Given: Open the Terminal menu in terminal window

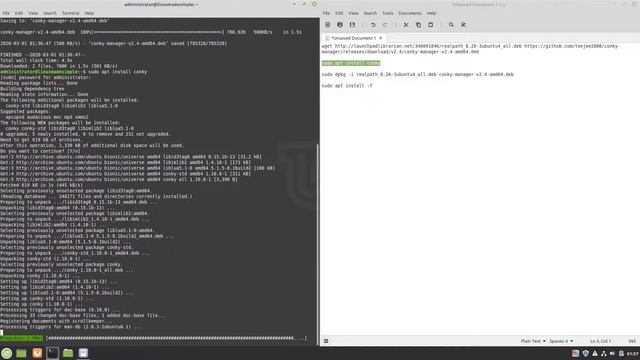Looking at the screenshot, I should click(x=71, y=13).
